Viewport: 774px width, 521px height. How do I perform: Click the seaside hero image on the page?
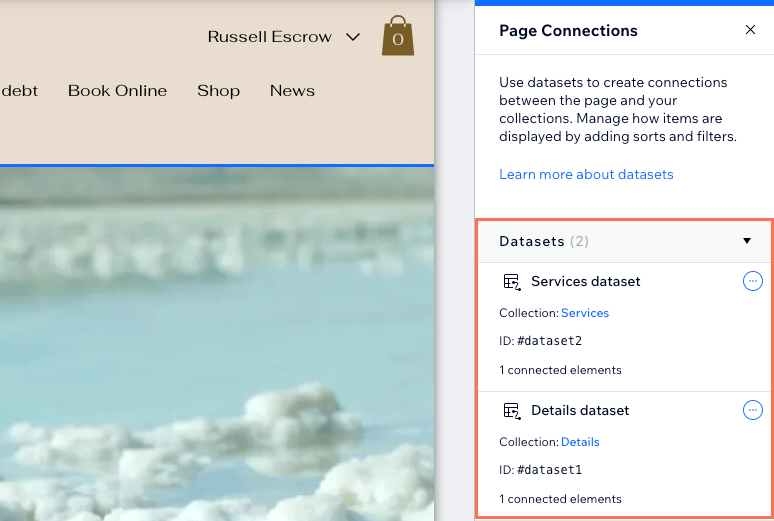(217, 344)
